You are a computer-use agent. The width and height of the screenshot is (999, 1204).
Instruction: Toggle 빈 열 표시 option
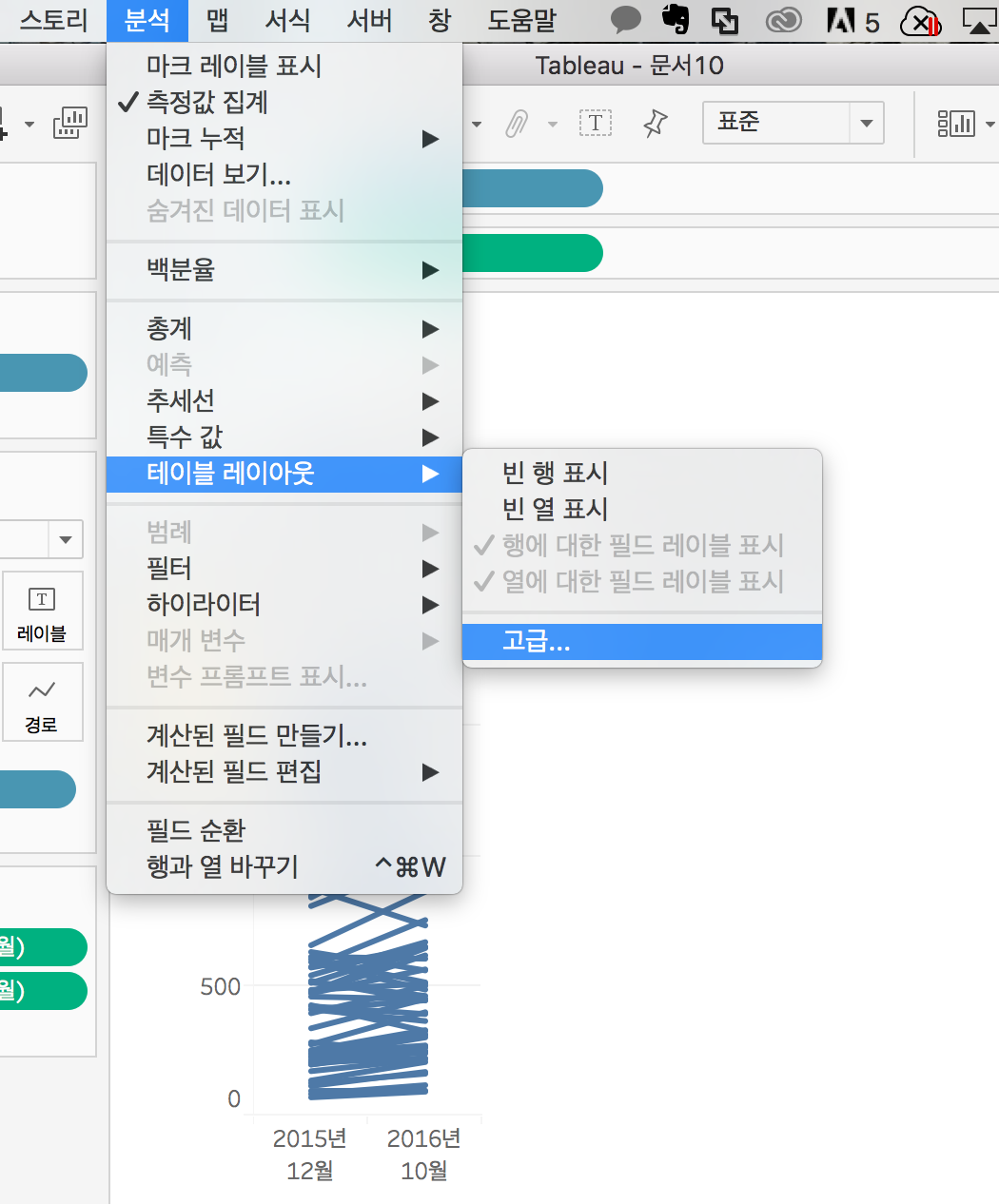click(642, 509)
